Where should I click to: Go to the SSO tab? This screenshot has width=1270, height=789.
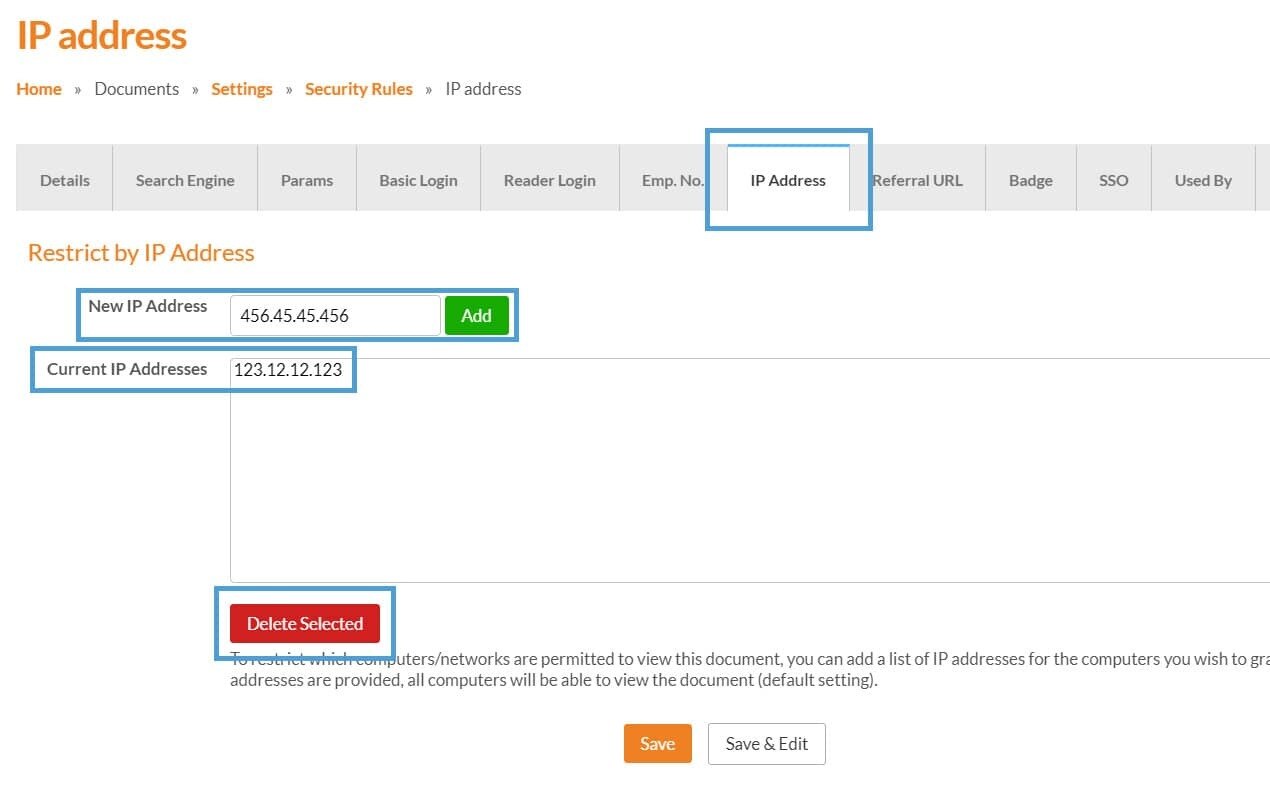[x=1113, y=181]
